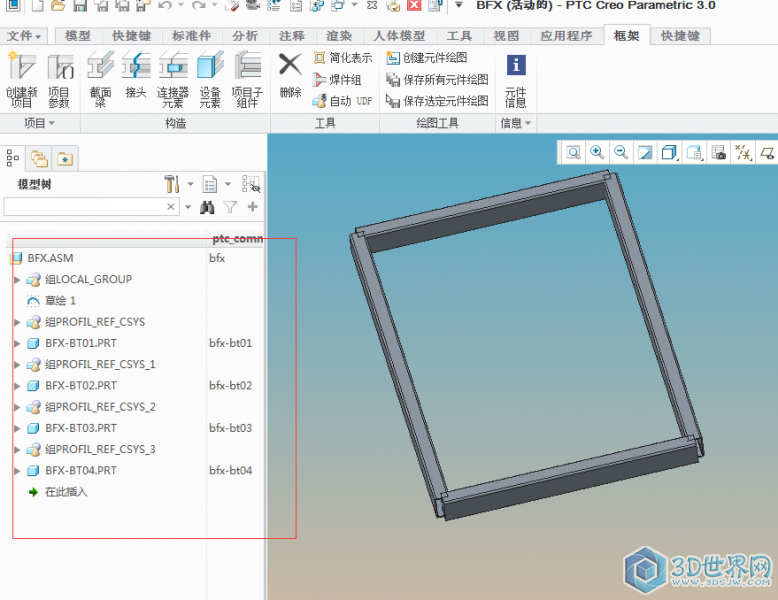Image resolution: width=778 pixels, height=600 pixels.
Task: Open the View Manager icon
Action: 718,152
